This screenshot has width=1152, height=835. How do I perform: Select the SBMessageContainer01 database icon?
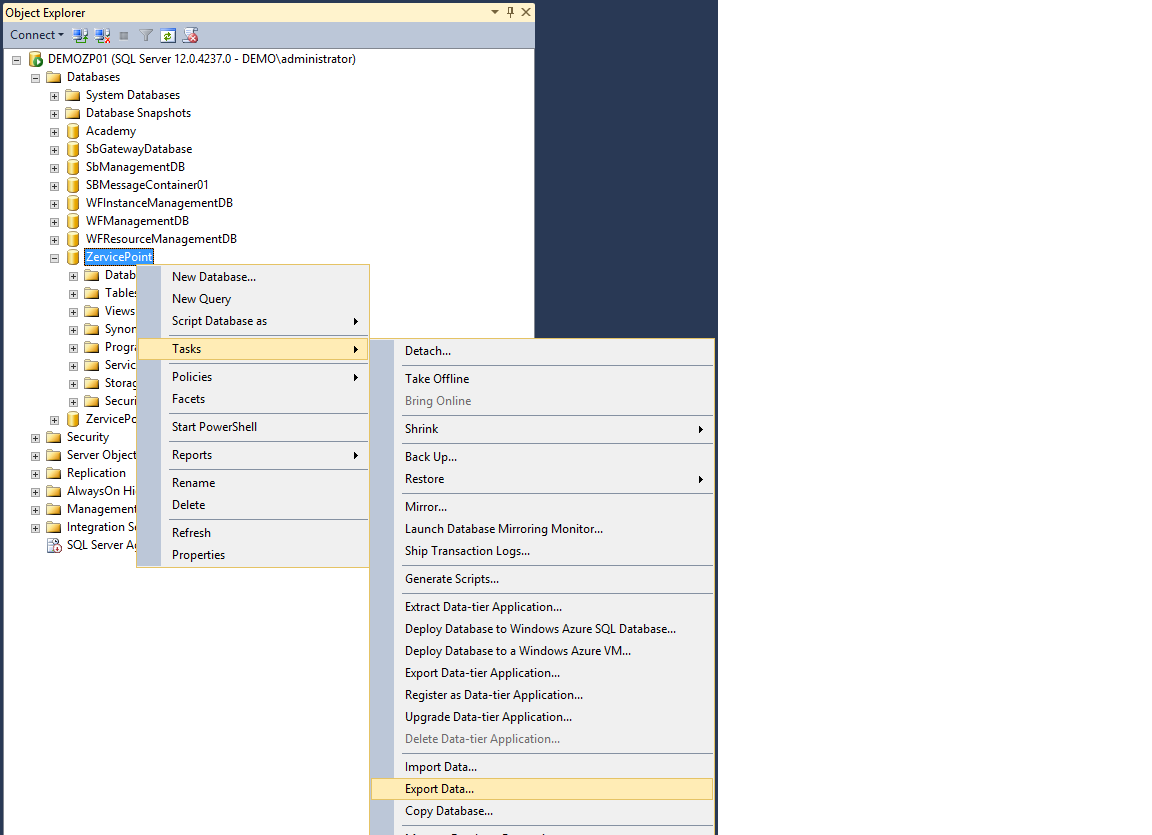(72, 184)
